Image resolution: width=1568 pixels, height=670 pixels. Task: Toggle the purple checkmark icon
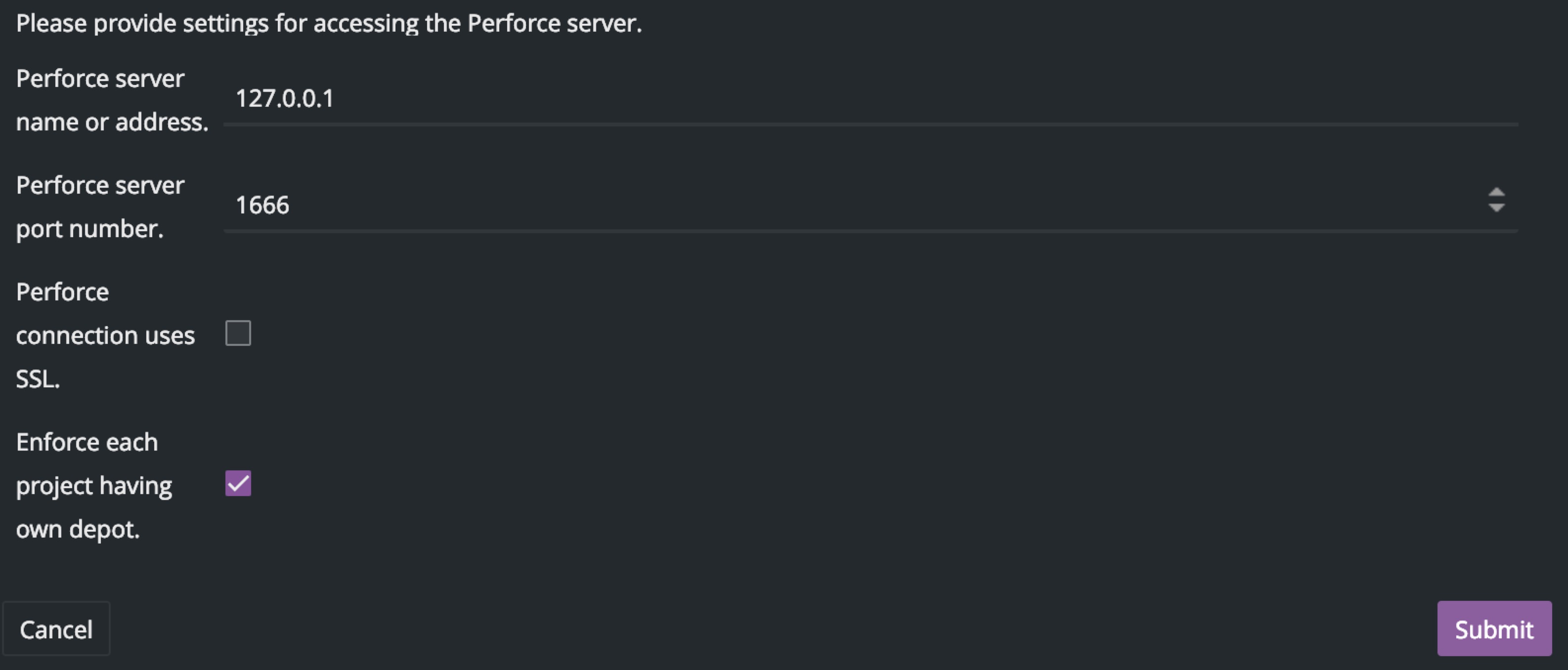point(238,484)
